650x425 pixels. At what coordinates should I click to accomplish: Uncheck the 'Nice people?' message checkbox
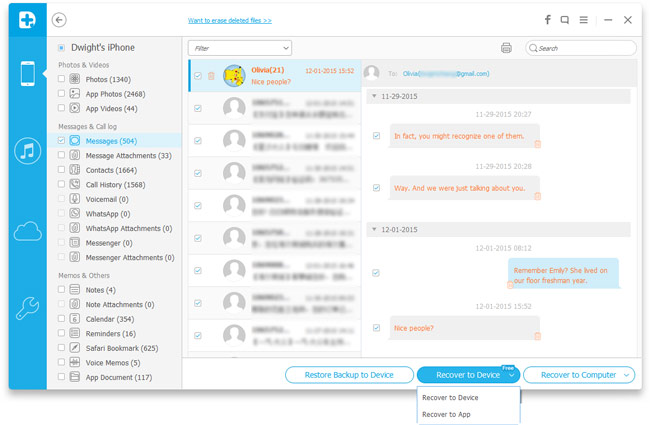tap(376, 328)
